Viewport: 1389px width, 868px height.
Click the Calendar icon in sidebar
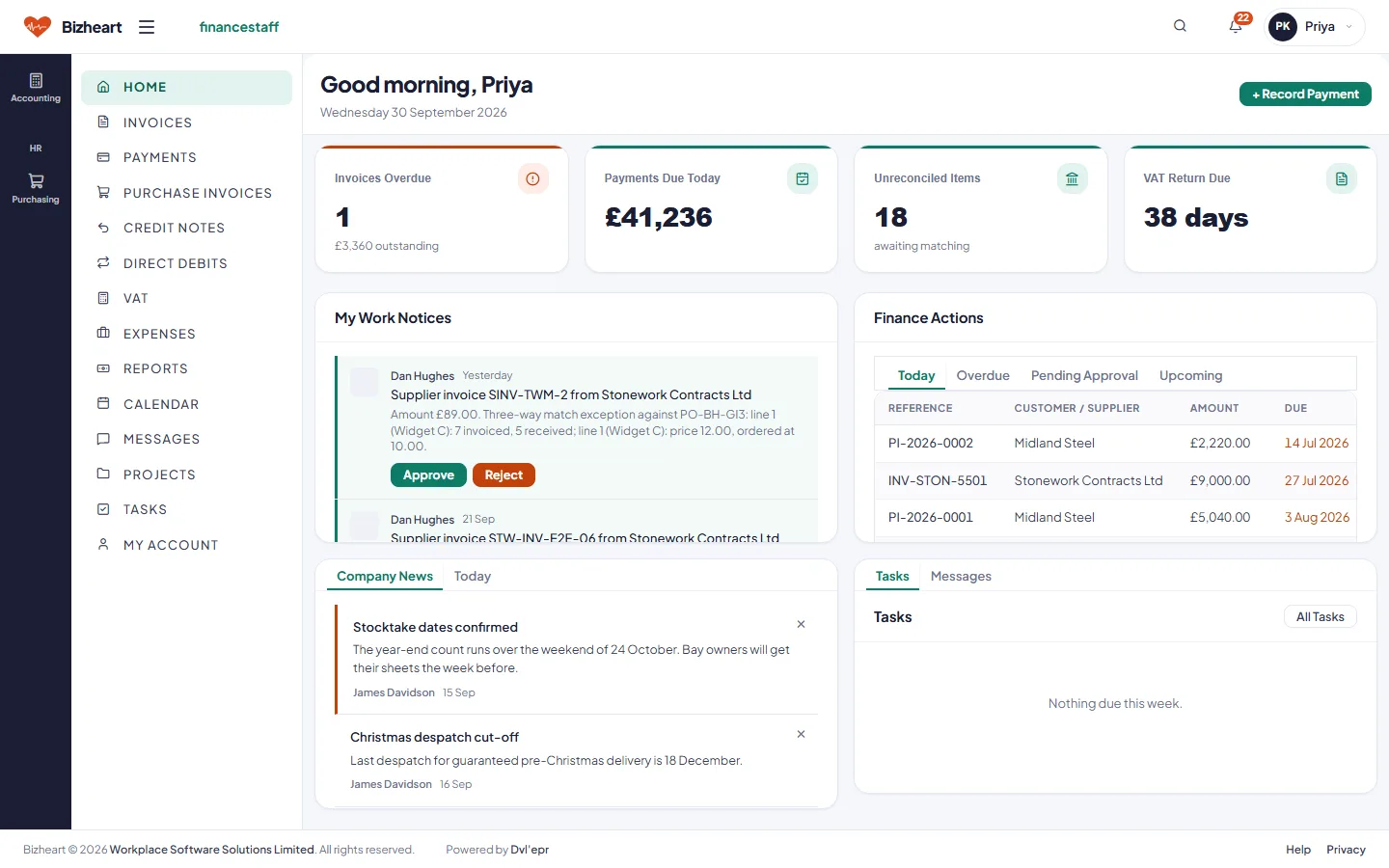point(103,404)
